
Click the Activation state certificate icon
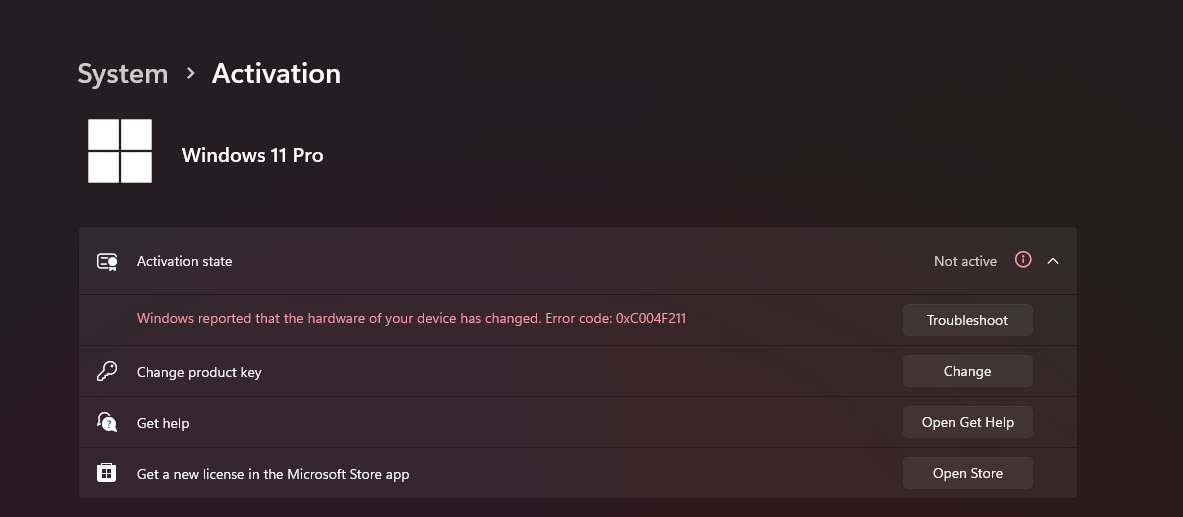coord(107,261)
